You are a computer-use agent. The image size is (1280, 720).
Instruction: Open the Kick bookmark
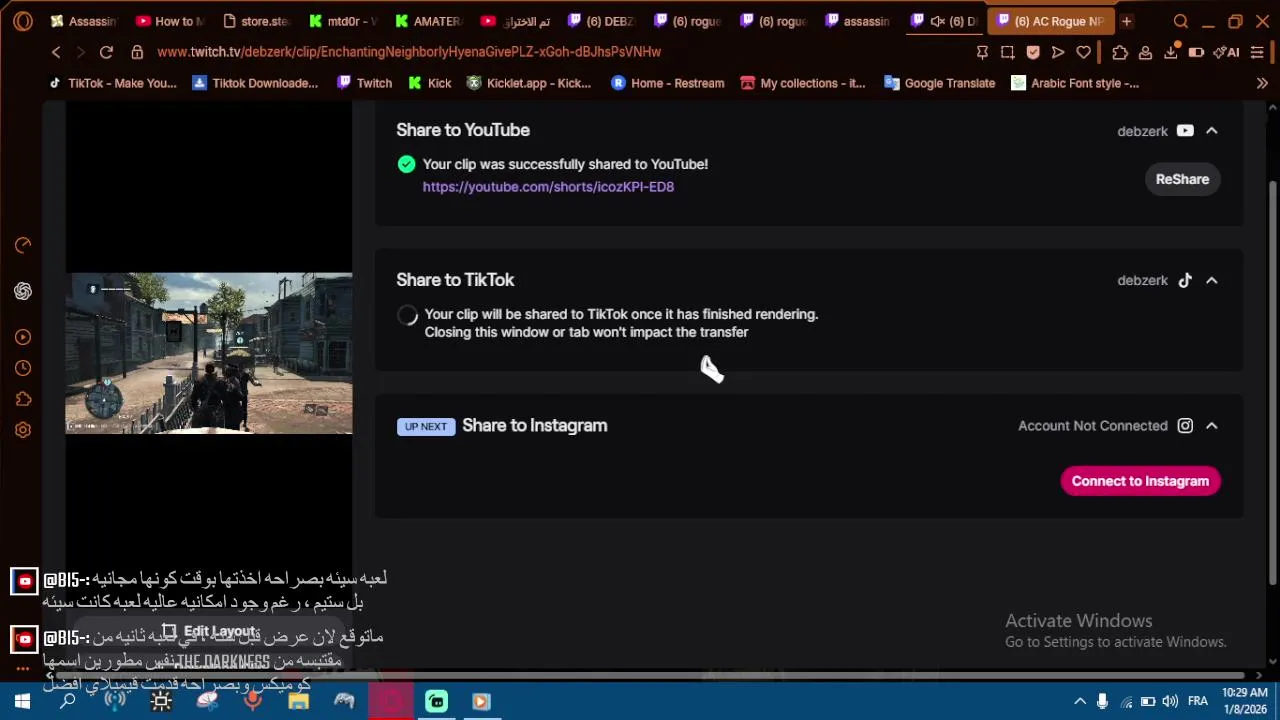tap(429, 84)
